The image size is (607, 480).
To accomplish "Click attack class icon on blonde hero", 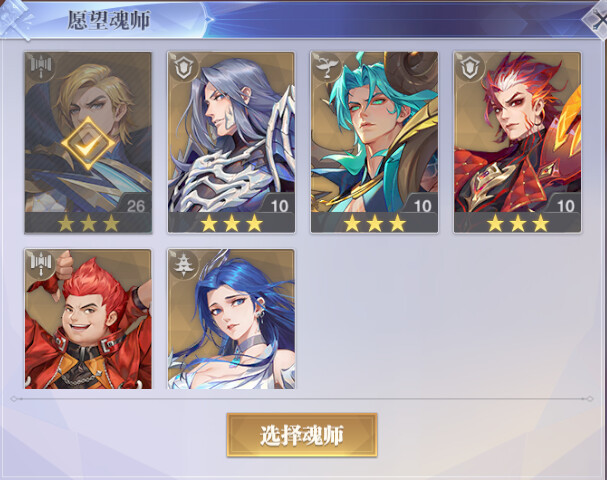I will point(41,68).
